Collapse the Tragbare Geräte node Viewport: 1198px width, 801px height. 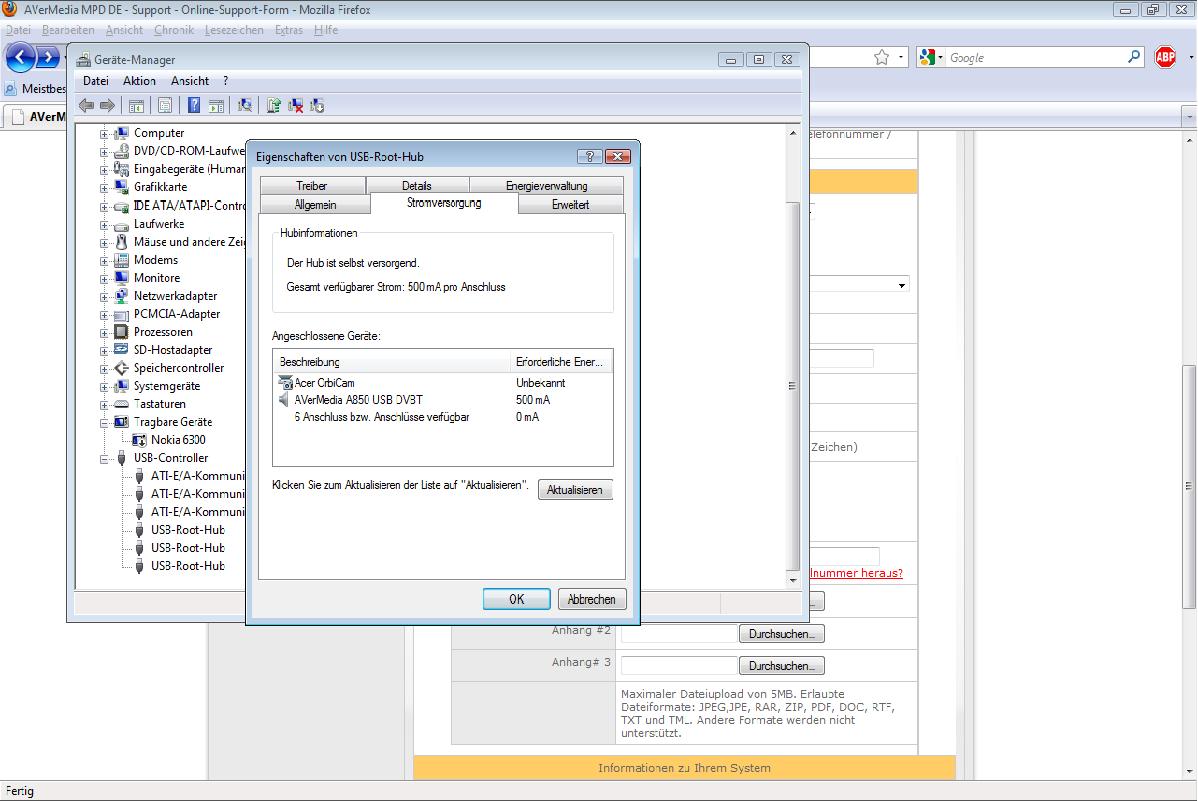click(x=104, y=423)
